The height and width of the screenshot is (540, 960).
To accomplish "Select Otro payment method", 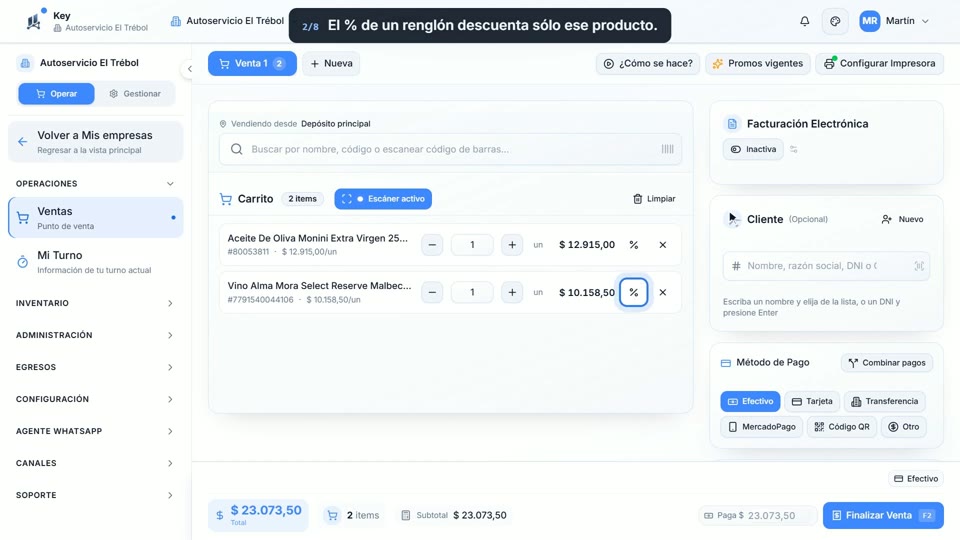I will point(904,427).
